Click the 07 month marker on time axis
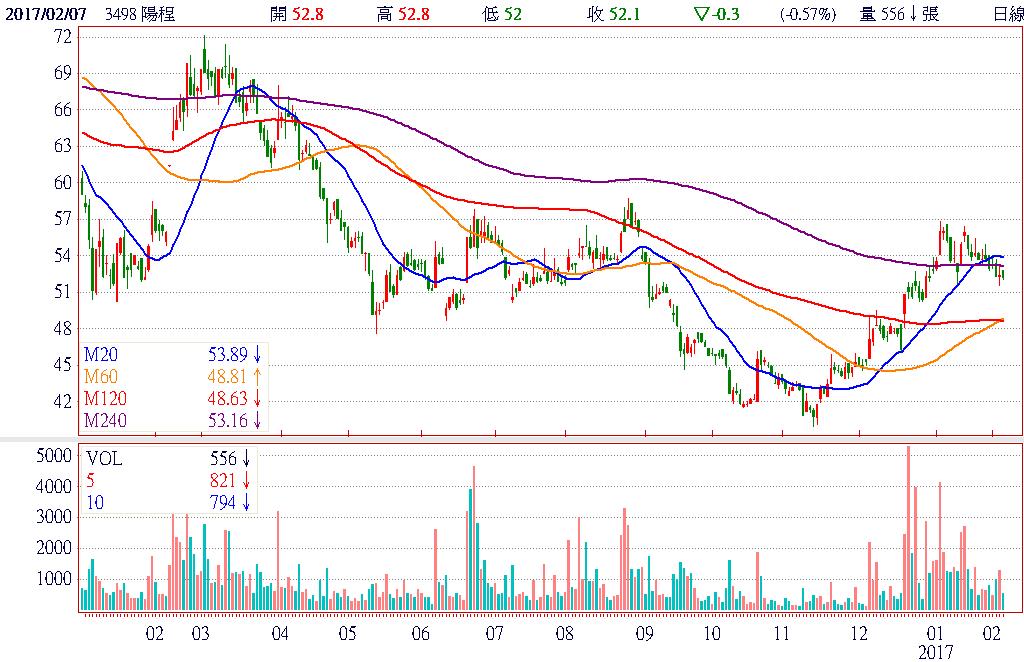Screen dimensions: 1024x662 pyautogui.click(x=493, y=634)
